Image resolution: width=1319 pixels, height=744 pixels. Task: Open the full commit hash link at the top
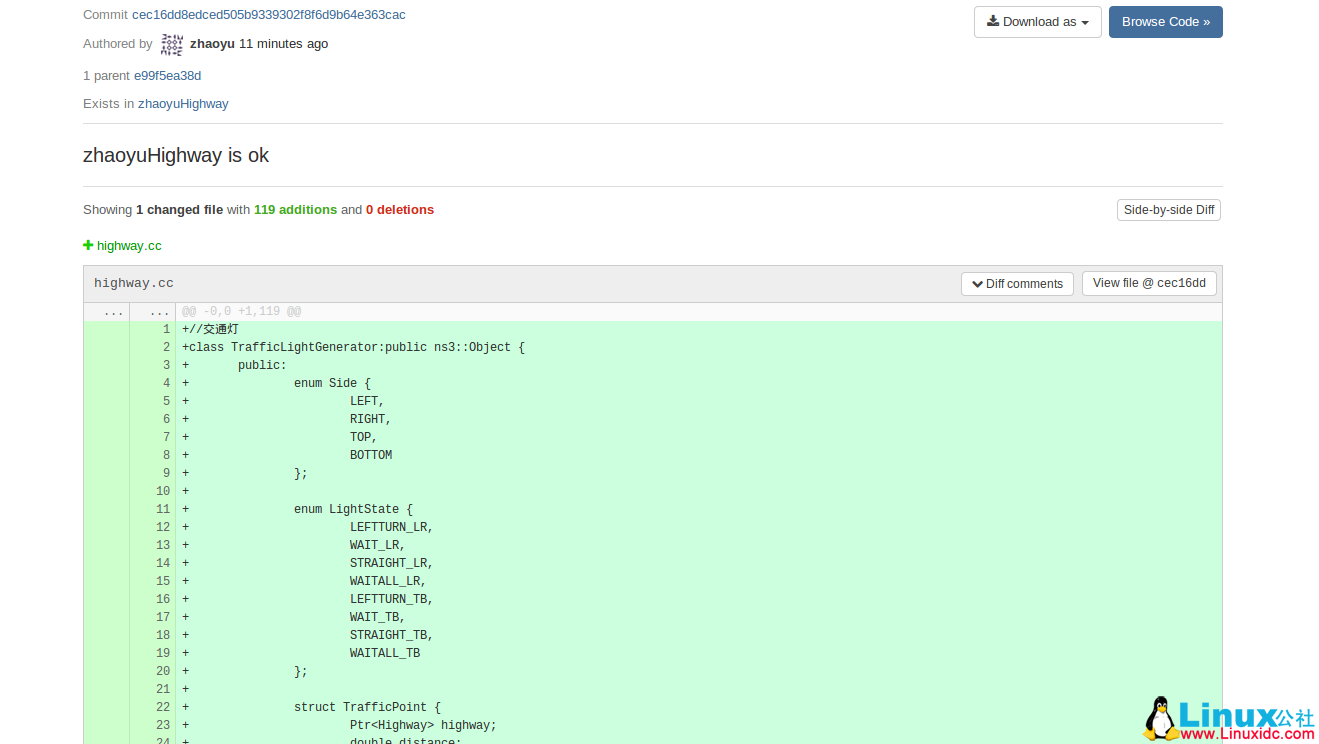click(x=267, y=14)
